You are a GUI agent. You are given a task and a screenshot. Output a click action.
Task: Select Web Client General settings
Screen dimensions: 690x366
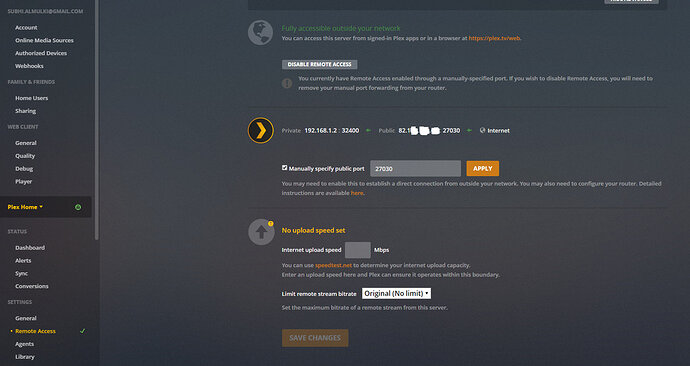pyautogui.click(x=26, y=143)
